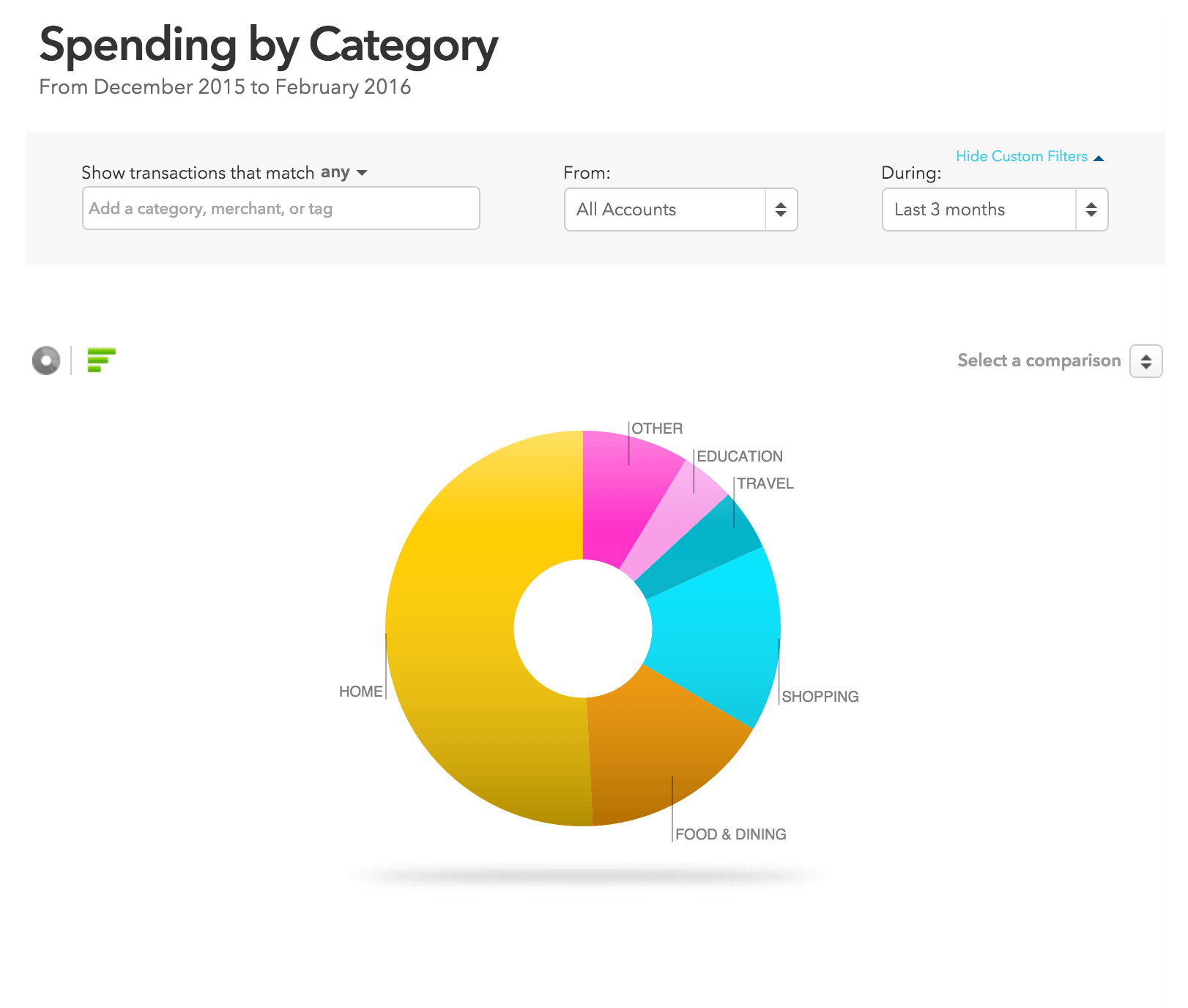Open the Select a comparison dropdown
This screenshot has height=1008, width=1188.
click(1146, 361)
